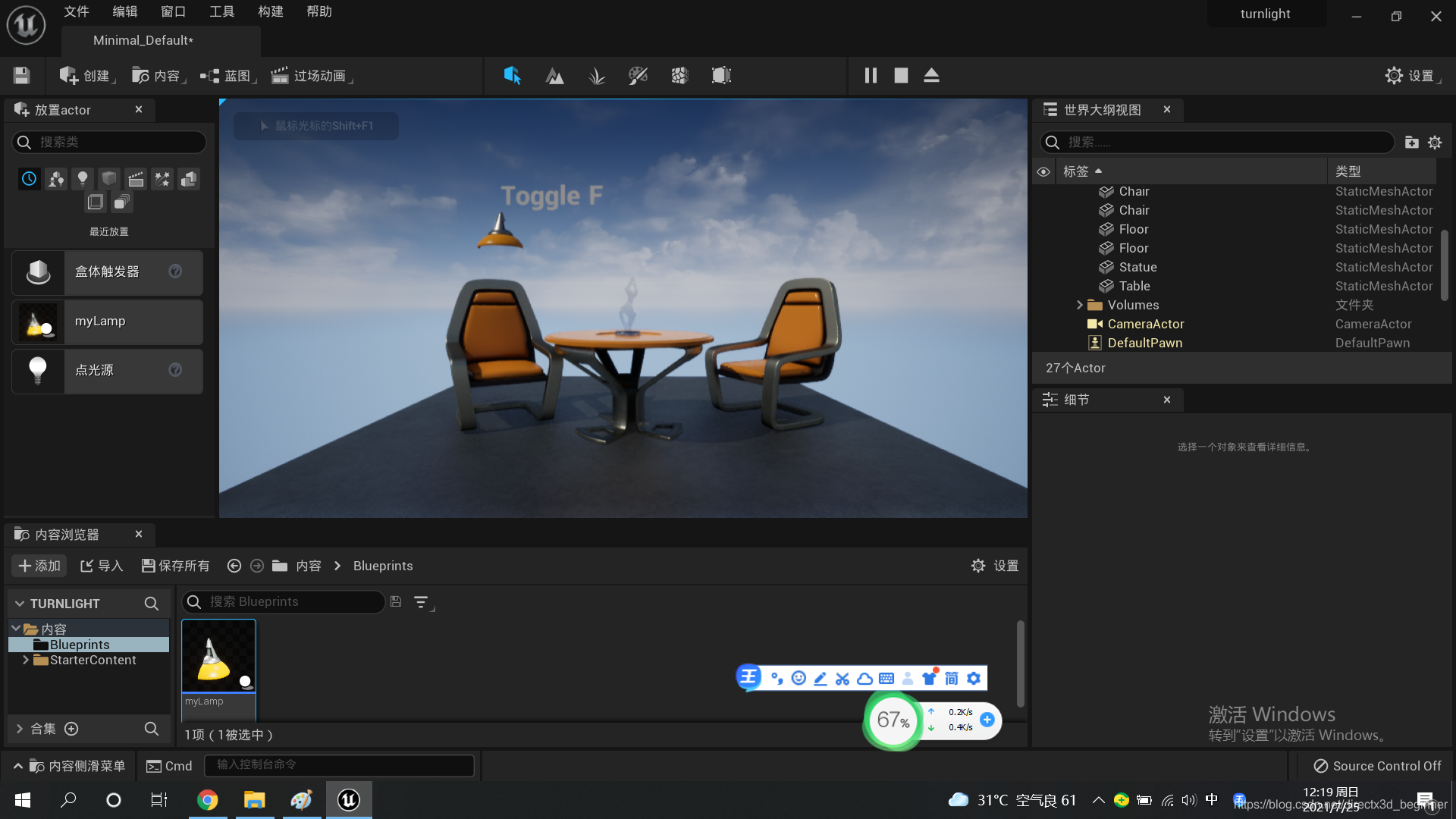Click the Landscape mode icon in toolbar

point(554,76)
